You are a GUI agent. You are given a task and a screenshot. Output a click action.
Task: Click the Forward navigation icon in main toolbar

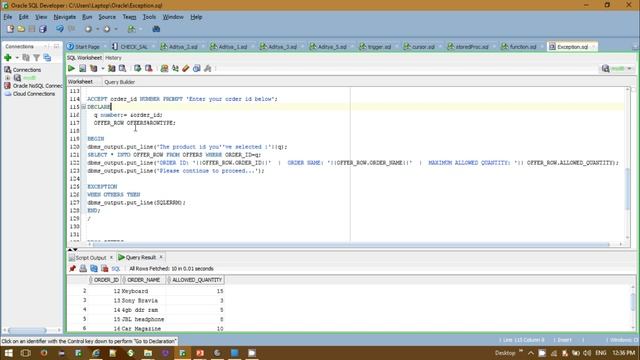click(x=107, y=29)
